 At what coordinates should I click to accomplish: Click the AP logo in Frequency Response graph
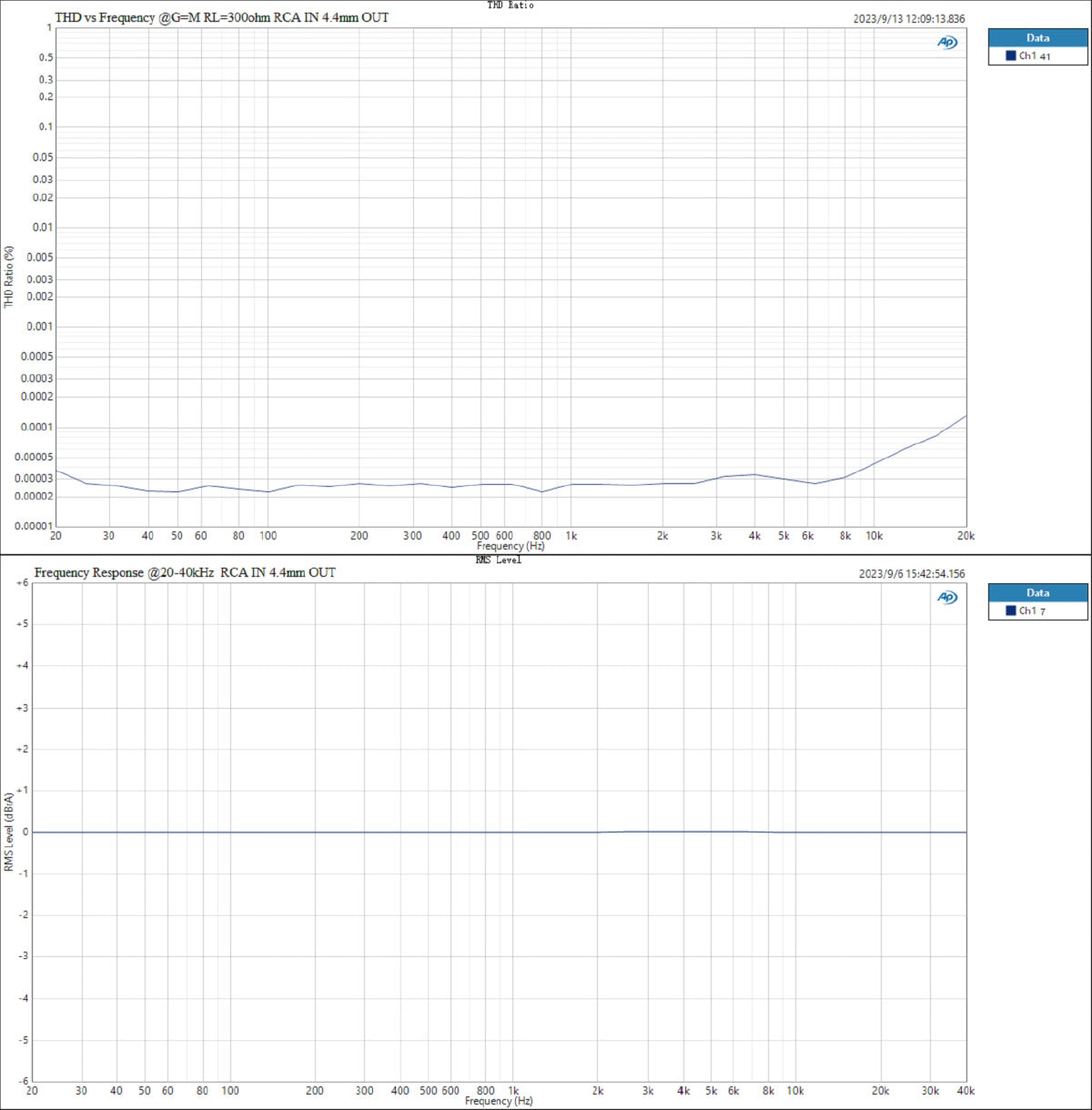coord(947,597)
